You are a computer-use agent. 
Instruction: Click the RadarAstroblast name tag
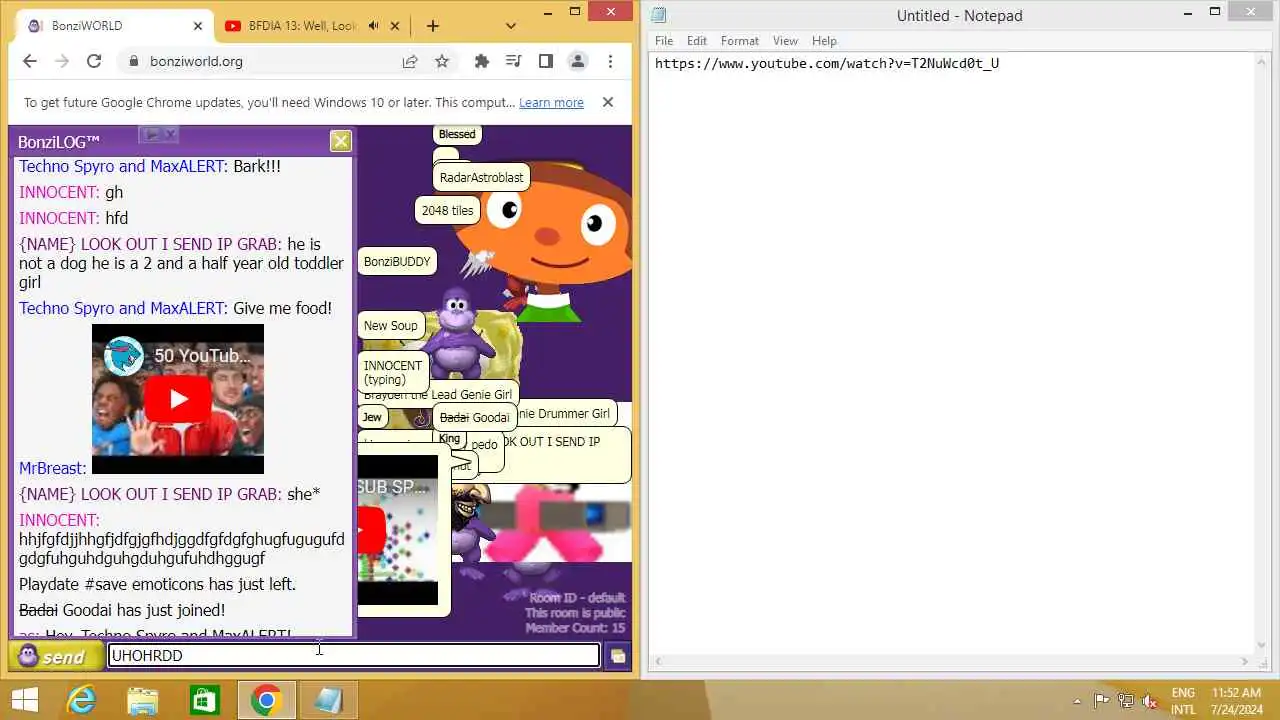point(481,177)
